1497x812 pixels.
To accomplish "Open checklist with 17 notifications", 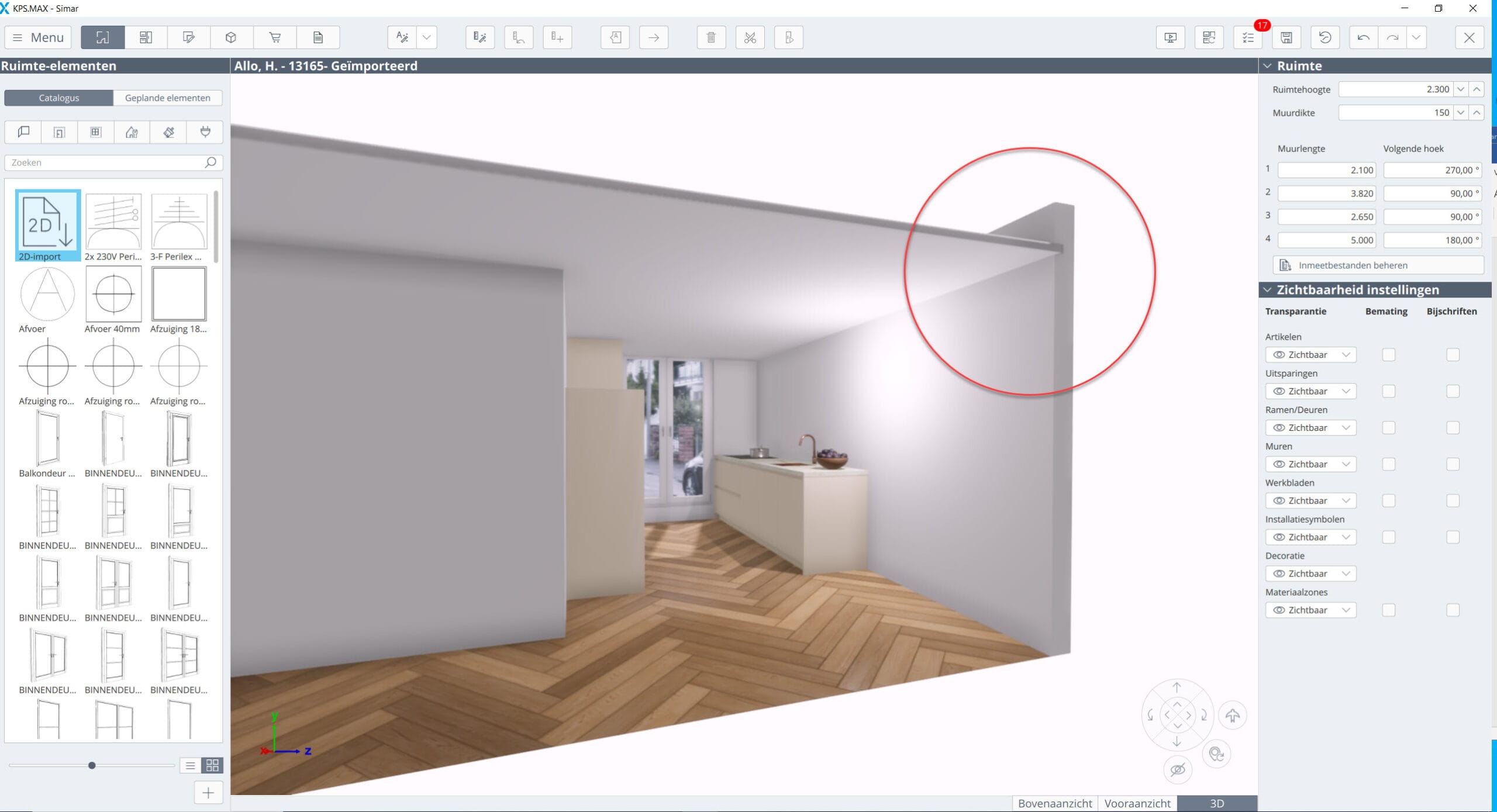I will tap(1248, 37).
